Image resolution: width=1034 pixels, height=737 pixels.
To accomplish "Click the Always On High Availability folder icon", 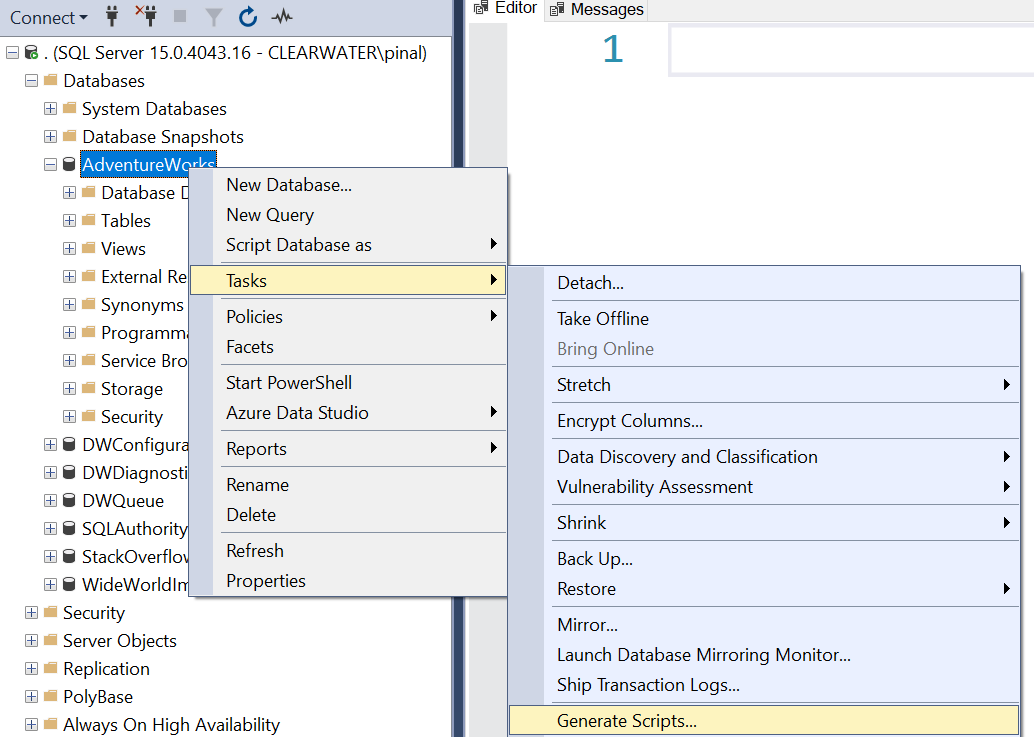I will (51, 724).
